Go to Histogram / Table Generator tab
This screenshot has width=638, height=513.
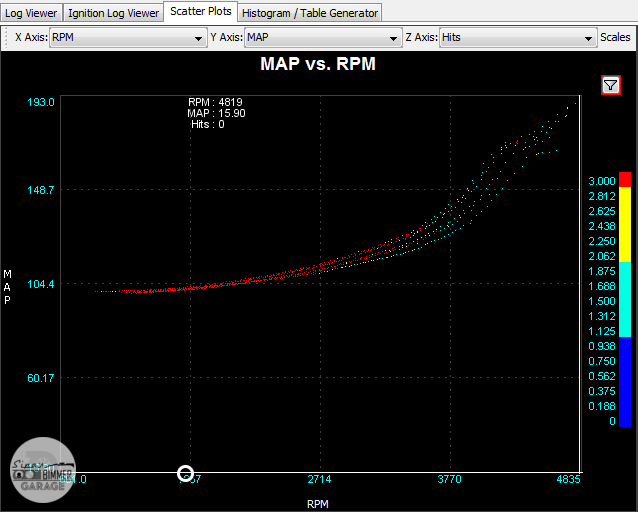(310, 13)
